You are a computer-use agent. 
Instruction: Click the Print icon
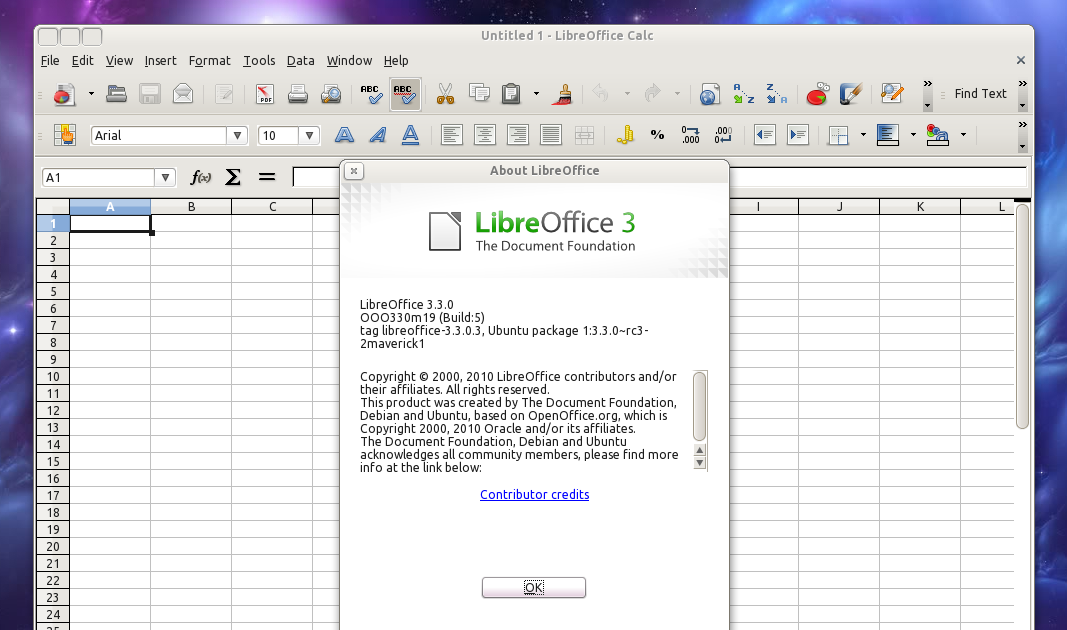297,94
